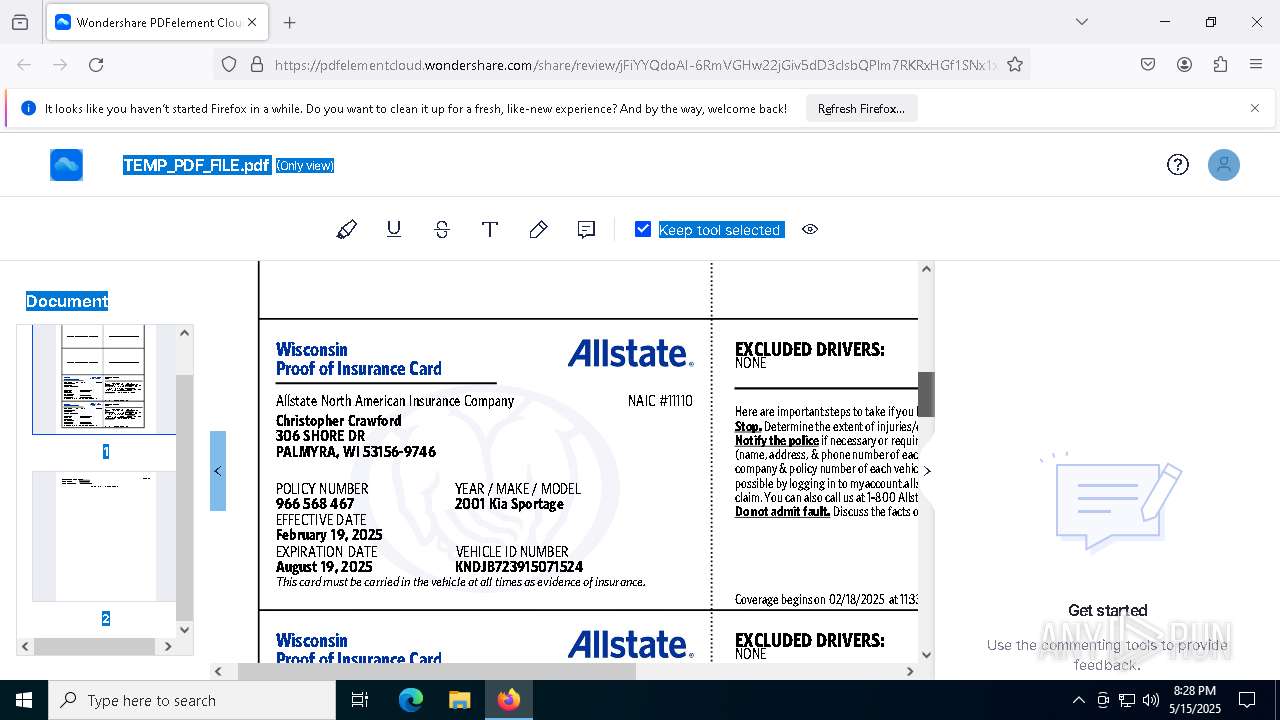Open the Windows notification center

click(1247, 700)
